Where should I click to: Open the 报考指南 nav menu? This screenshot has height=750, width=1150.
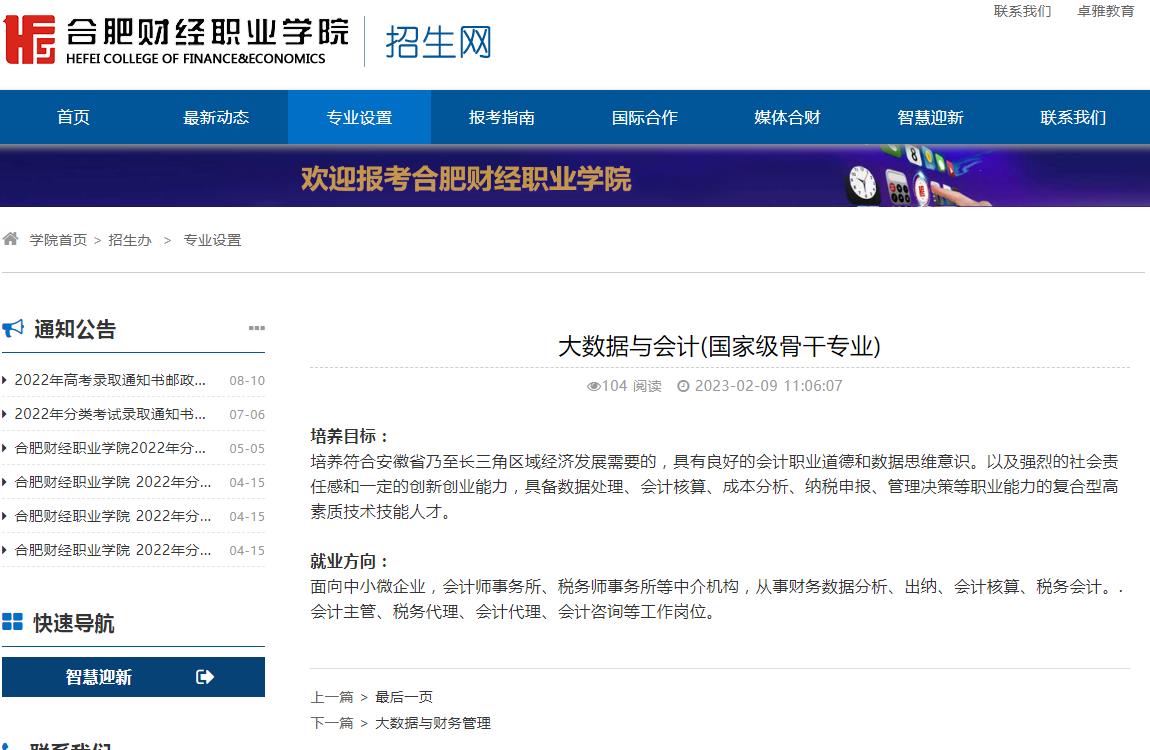click(502, 117)
